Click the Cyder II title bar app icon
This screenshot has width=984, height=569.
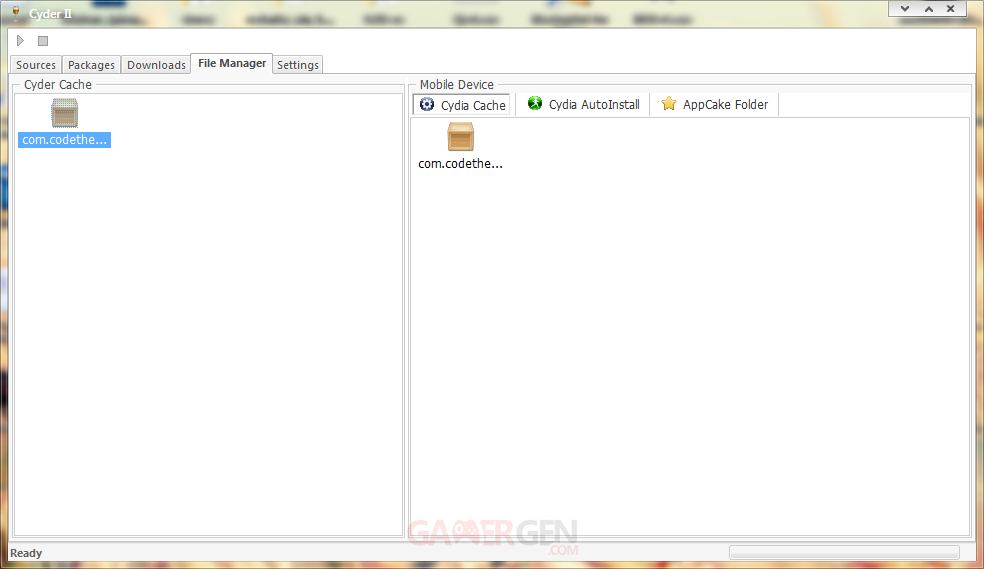tap(16, 13)
